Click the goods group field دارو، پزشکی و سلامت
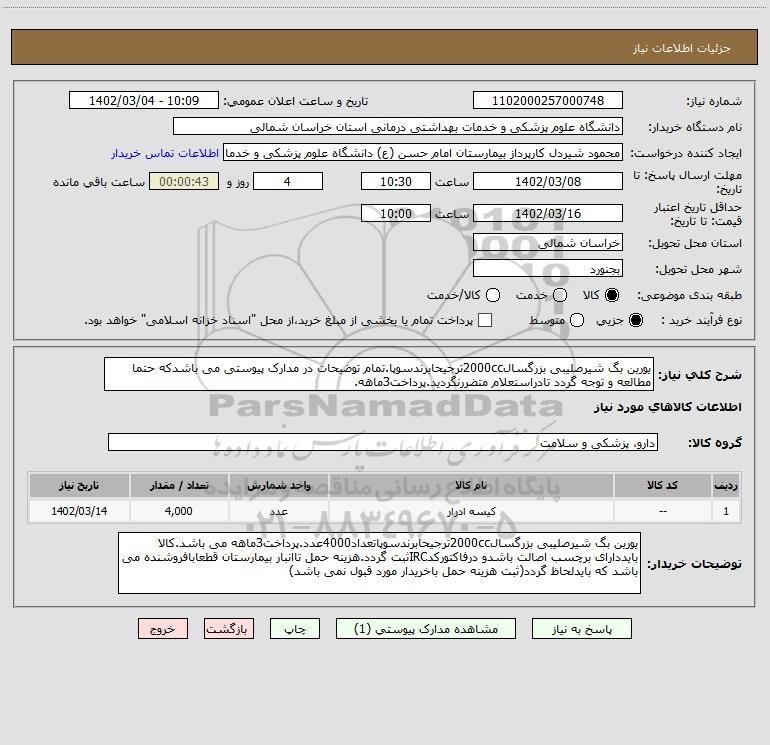This screenshot has width=770, height=745. click(x=383, y=442)
